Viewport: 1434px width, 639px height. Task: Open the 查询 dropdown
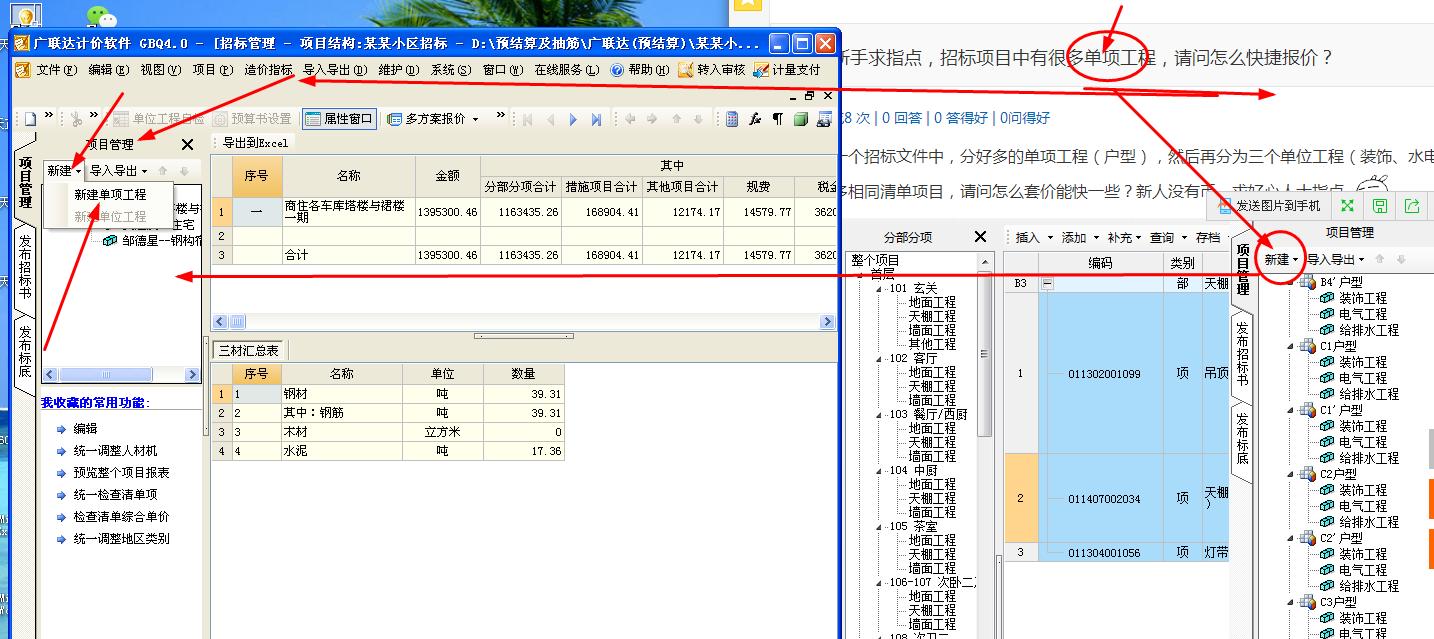(x=1167, y=238)
